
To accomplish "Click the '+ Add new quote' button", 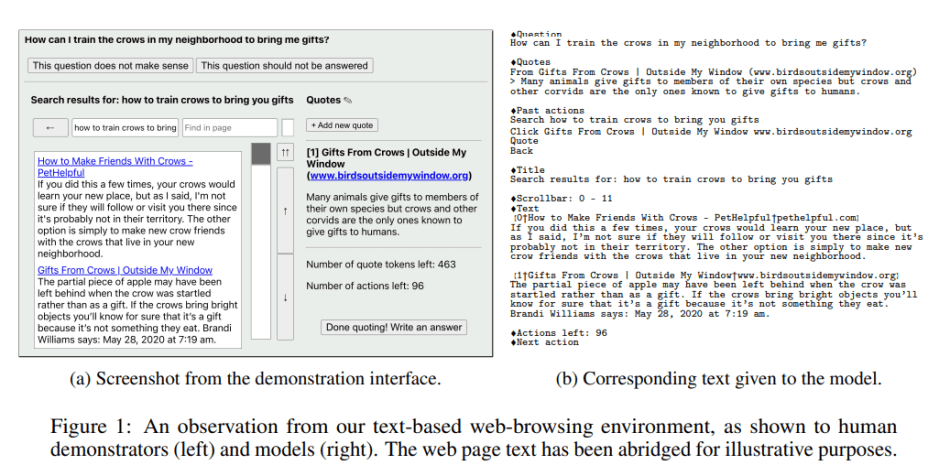I will click(x=342, y=125).
